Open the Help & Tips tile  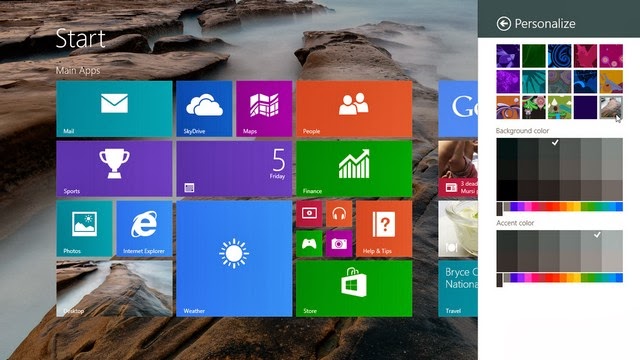384,229
